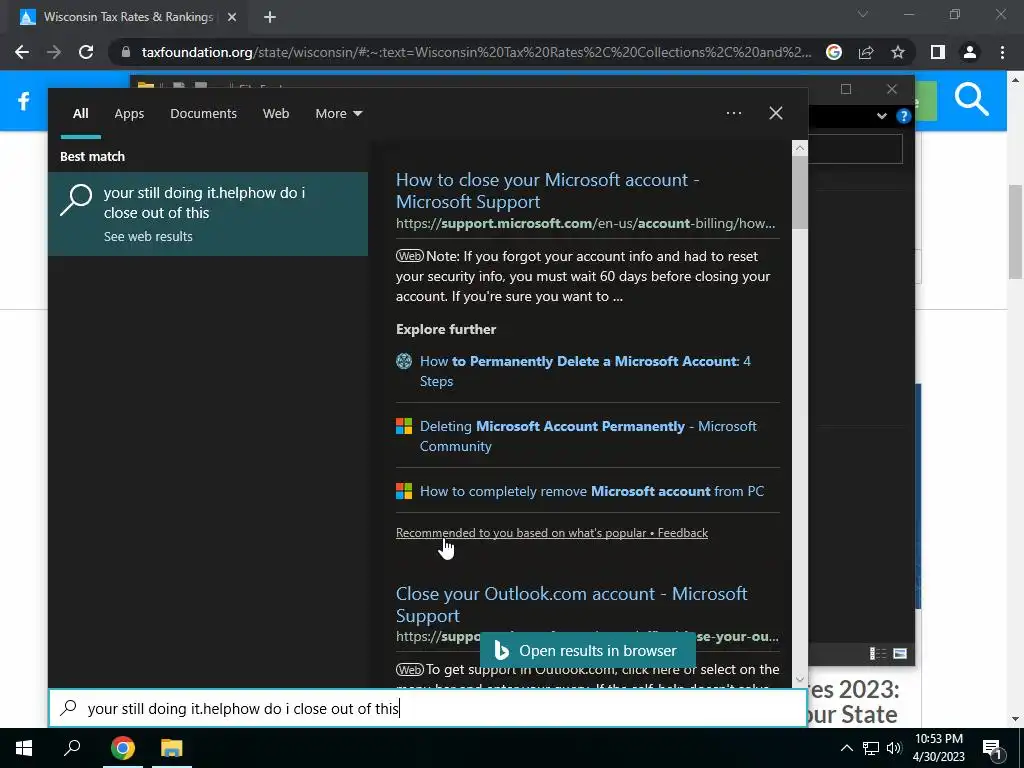Open File Explorer from the taskbar

(172, 748)
